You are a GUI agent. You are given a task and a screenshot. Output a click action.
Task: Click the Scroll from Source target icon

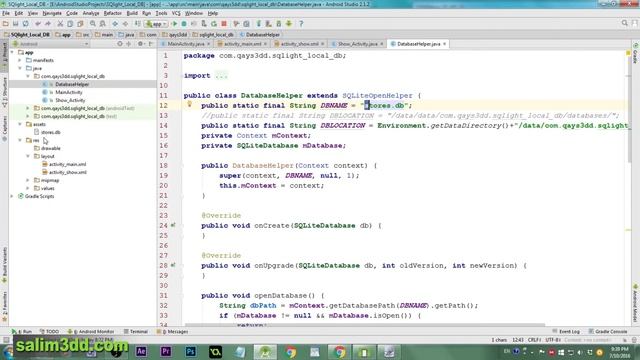pyautogui.click(x=120, y=44)
